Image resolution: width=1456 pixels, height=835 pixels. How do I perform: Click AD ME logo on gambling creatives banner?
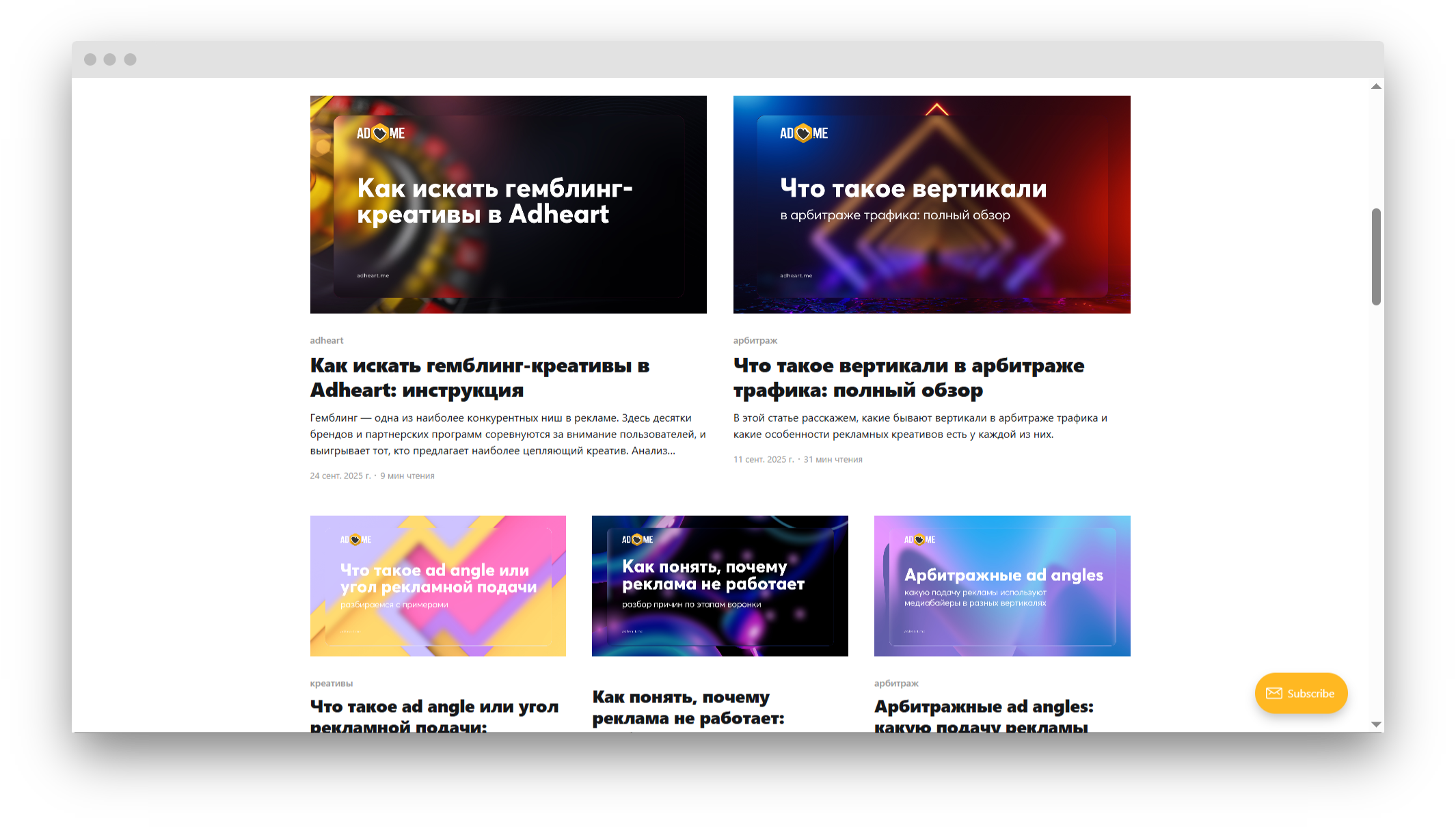[x=381, y=133]
